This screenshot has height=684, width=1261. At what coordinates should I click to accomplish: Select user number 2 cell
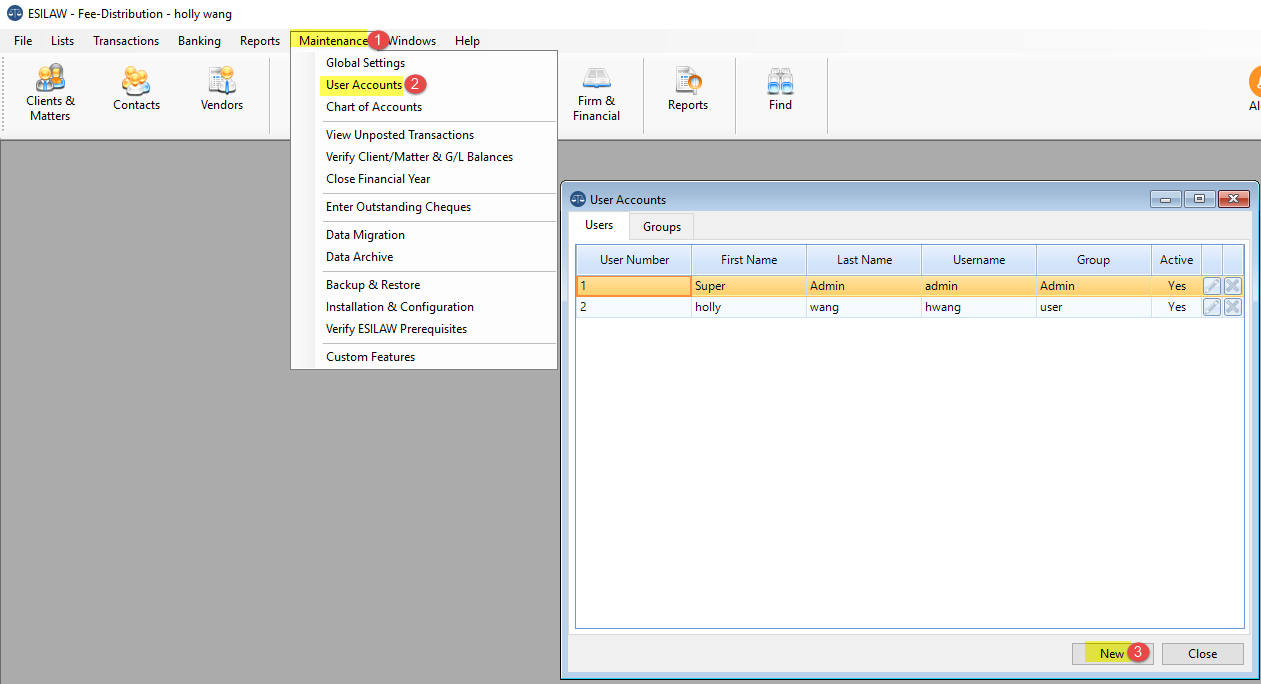[x=634, y=307]
